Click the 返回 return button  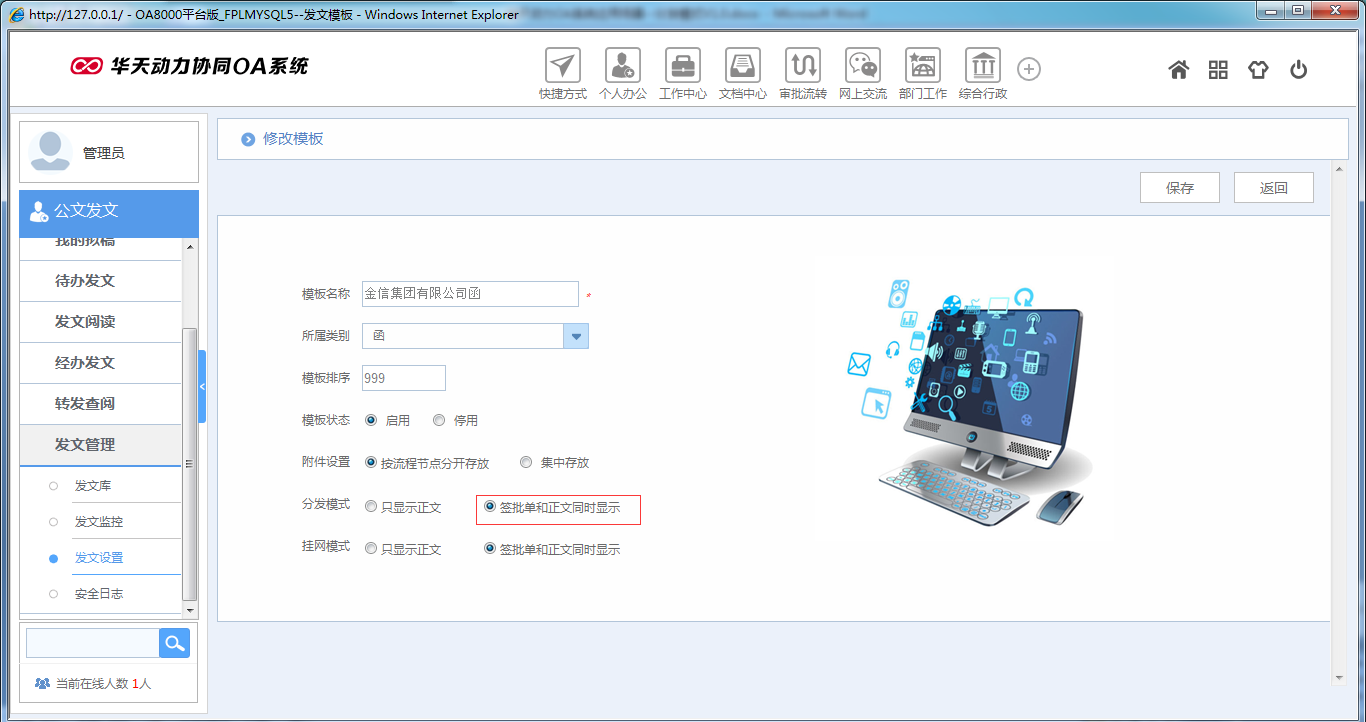tap(1273, 187)
